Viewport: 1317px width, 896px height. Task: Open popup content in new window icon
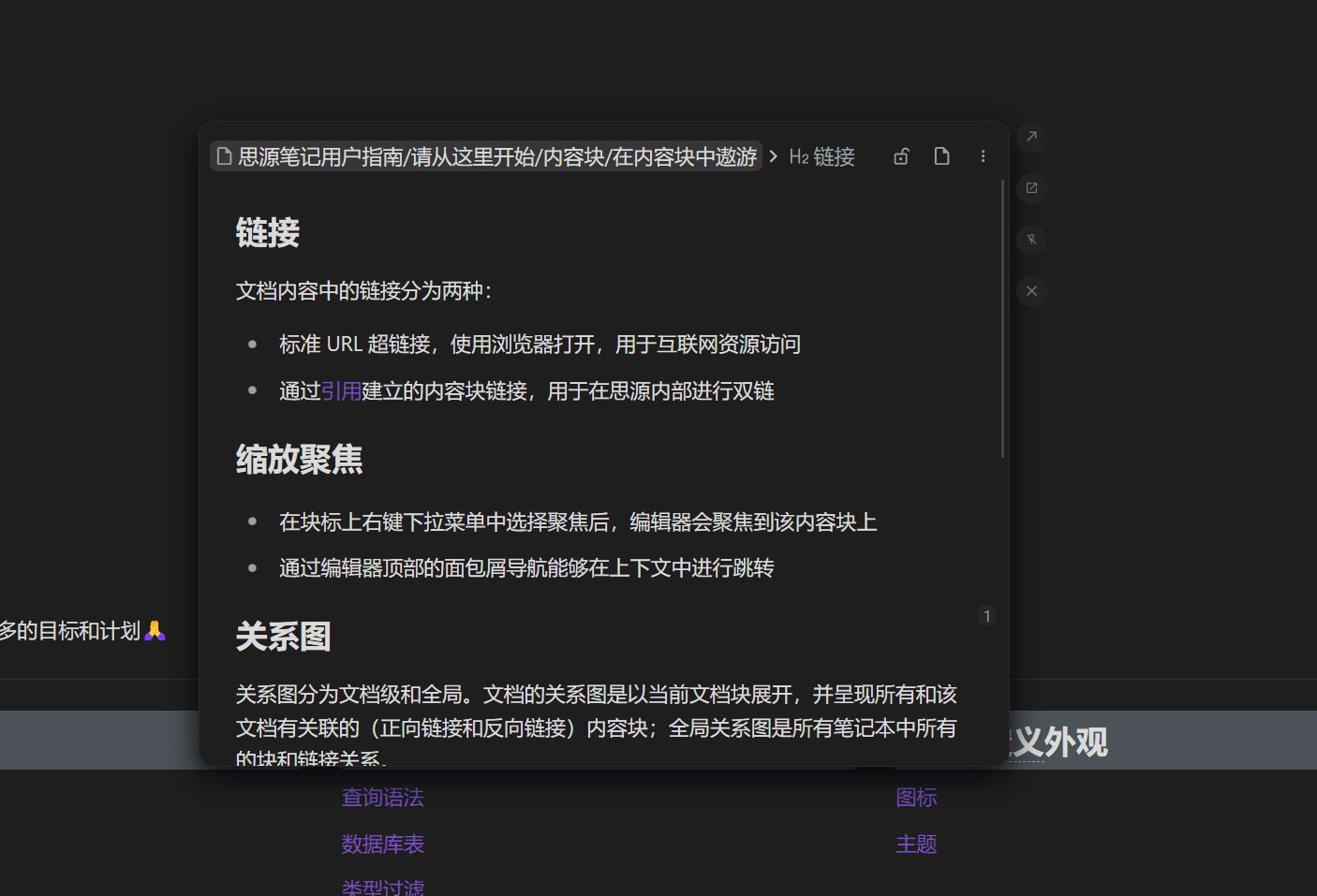pos(1031,188)
